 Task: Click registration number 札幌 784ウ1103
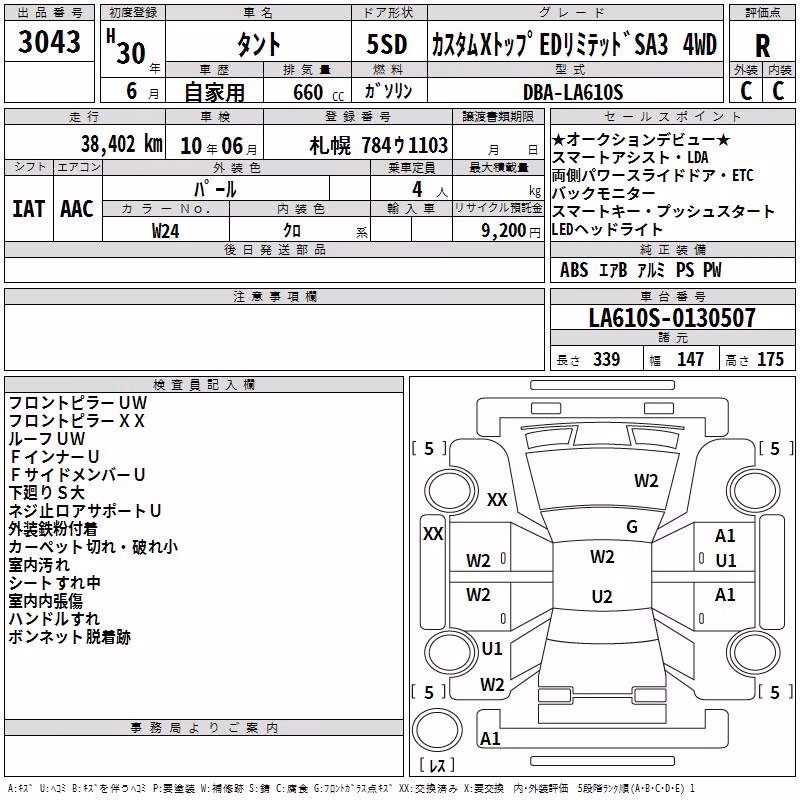point(379,145)
